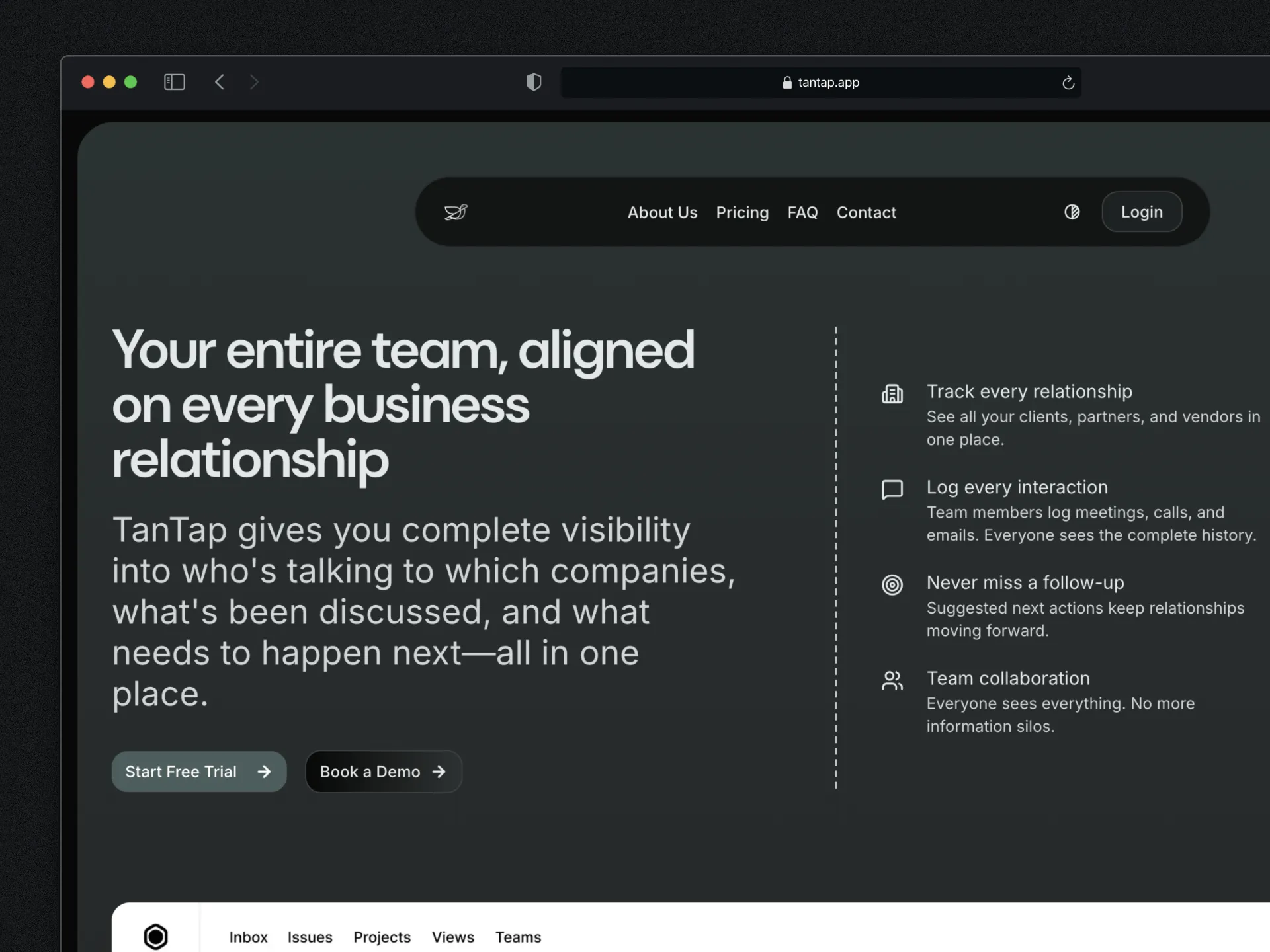Click the padlock icon in the address bar

786,82
